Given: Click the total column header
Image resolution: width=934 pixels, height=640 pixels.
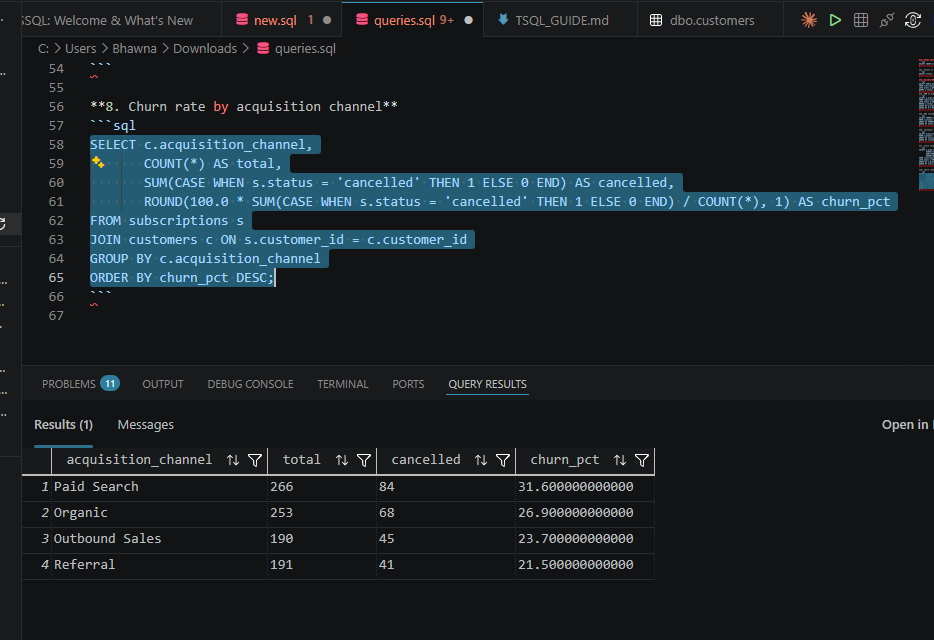Looking at the screenshot, I should (x=301, y=460).
